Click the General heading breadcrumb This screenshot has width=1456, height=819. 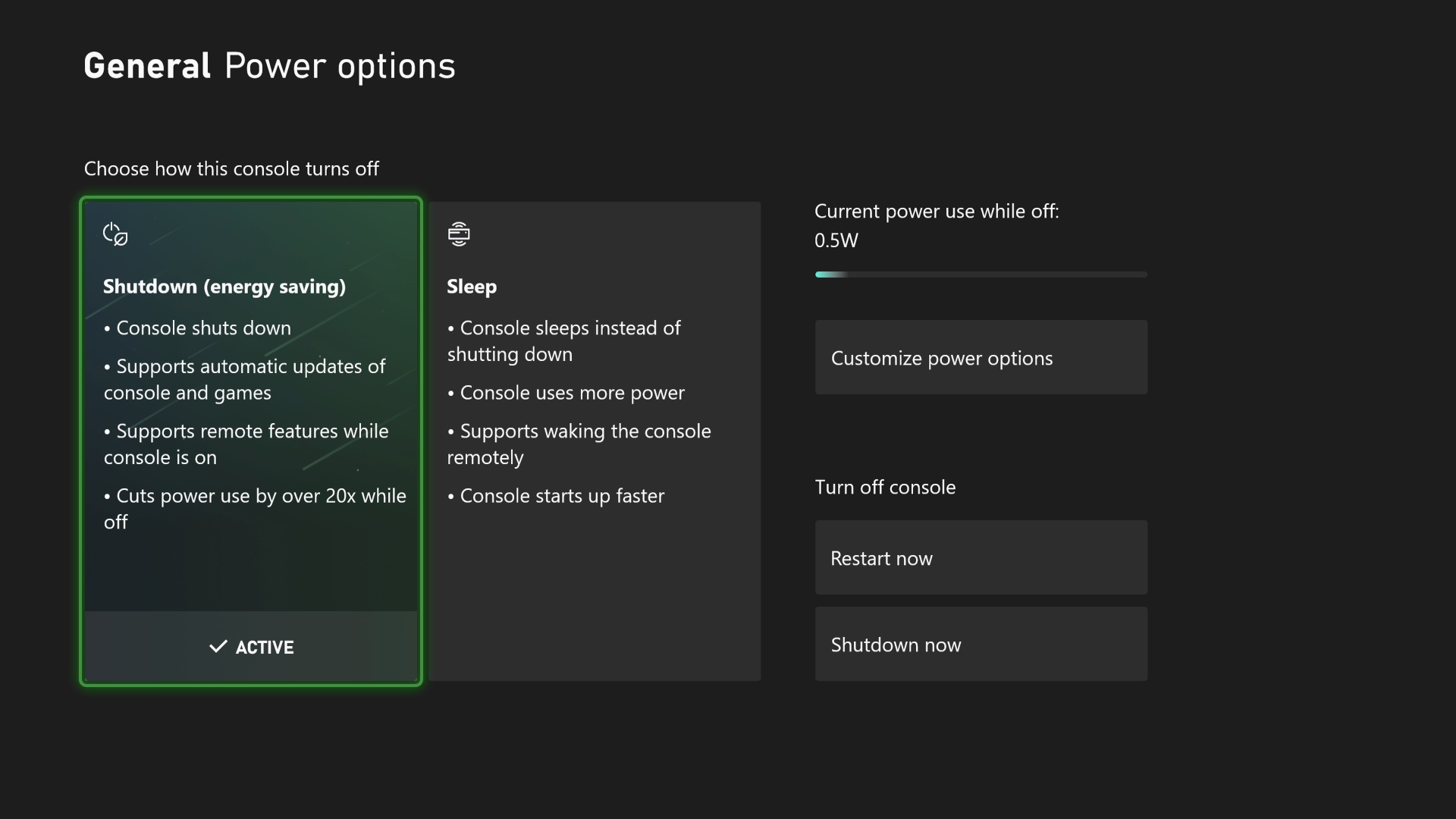click(x=147, y=66)
